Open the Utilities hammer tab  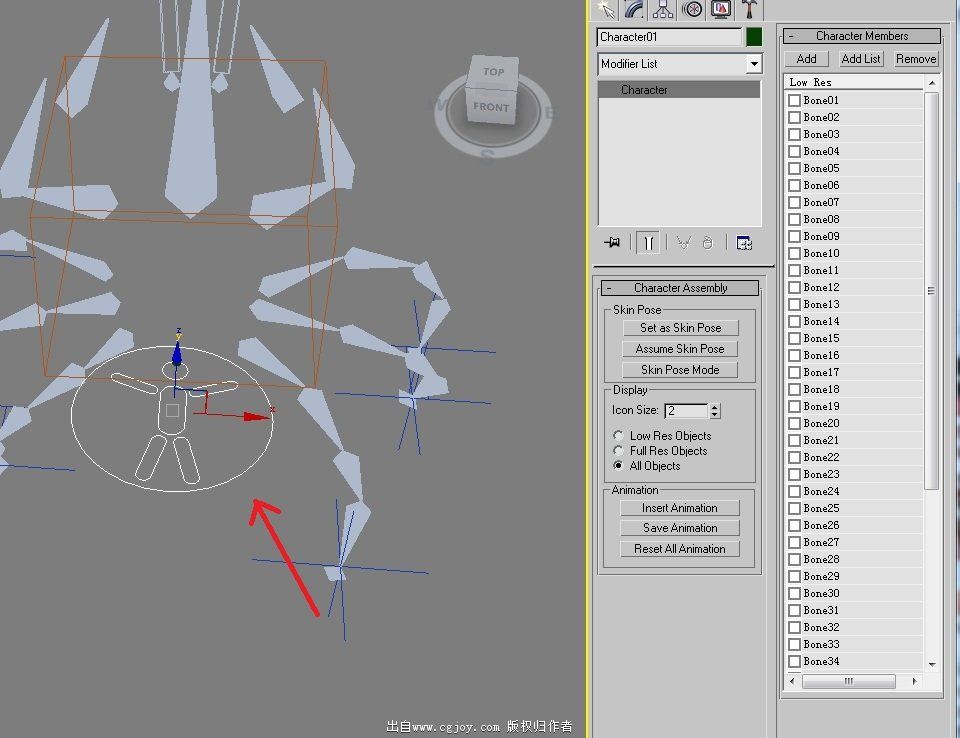point(749,9)
